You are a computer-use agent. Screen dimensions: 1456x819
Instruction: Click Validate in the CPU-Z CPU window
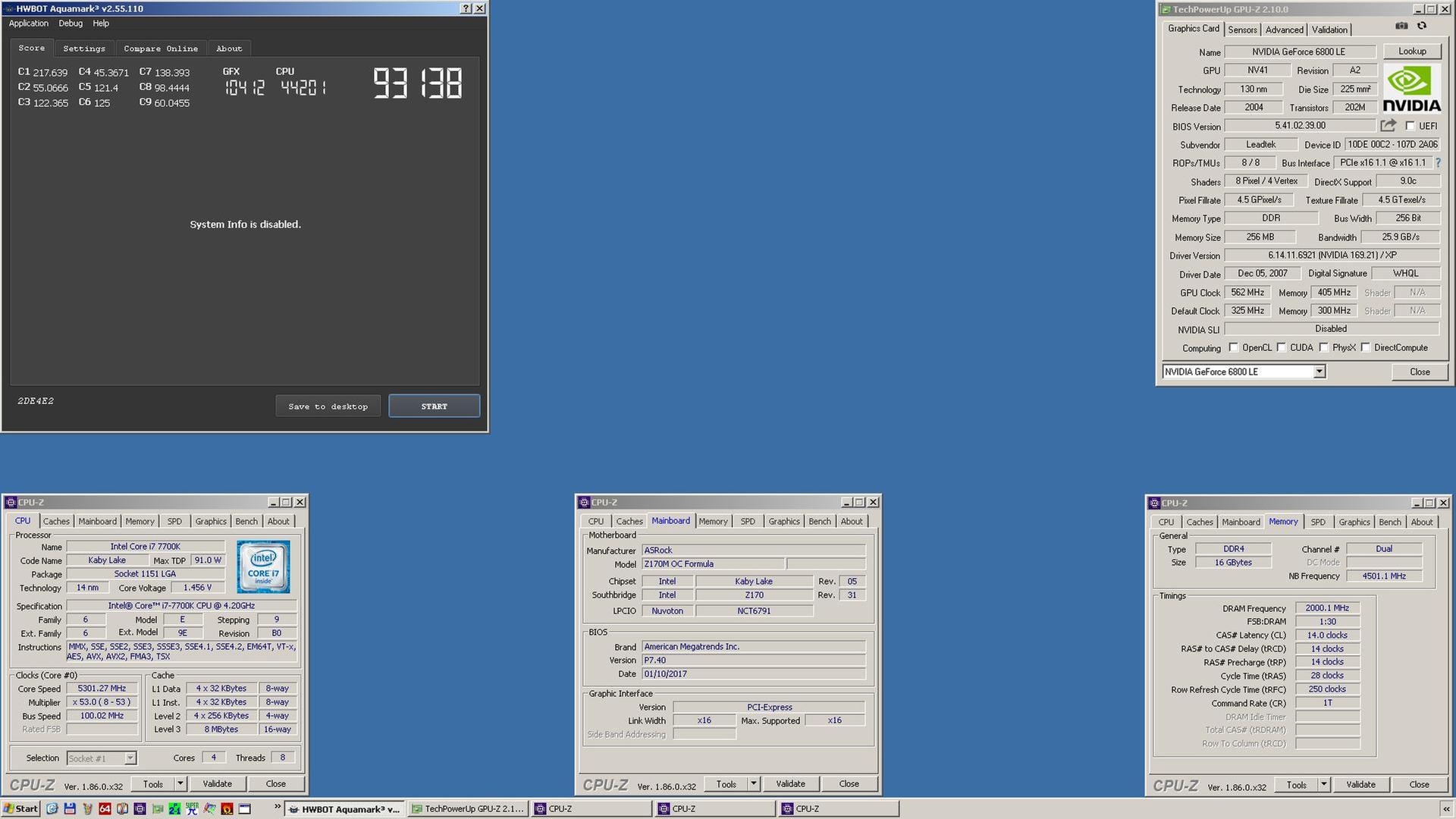tap(218, 783)
